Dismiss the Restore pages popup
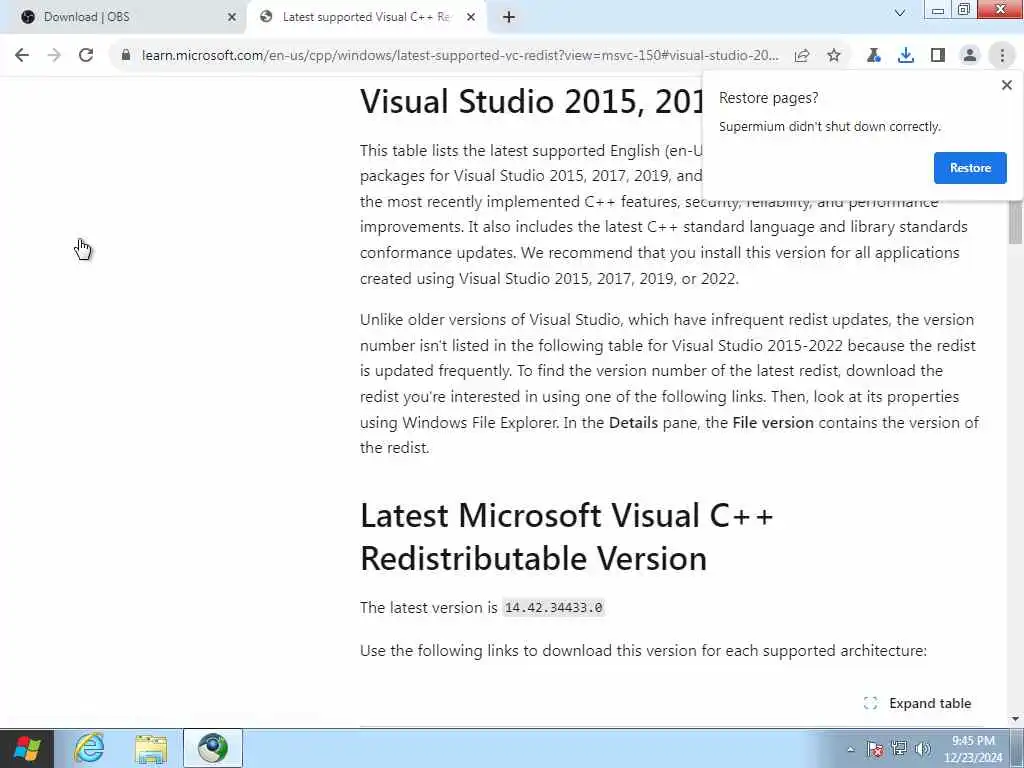The height and width of the screenshot is (768, 1024). 1006,85
